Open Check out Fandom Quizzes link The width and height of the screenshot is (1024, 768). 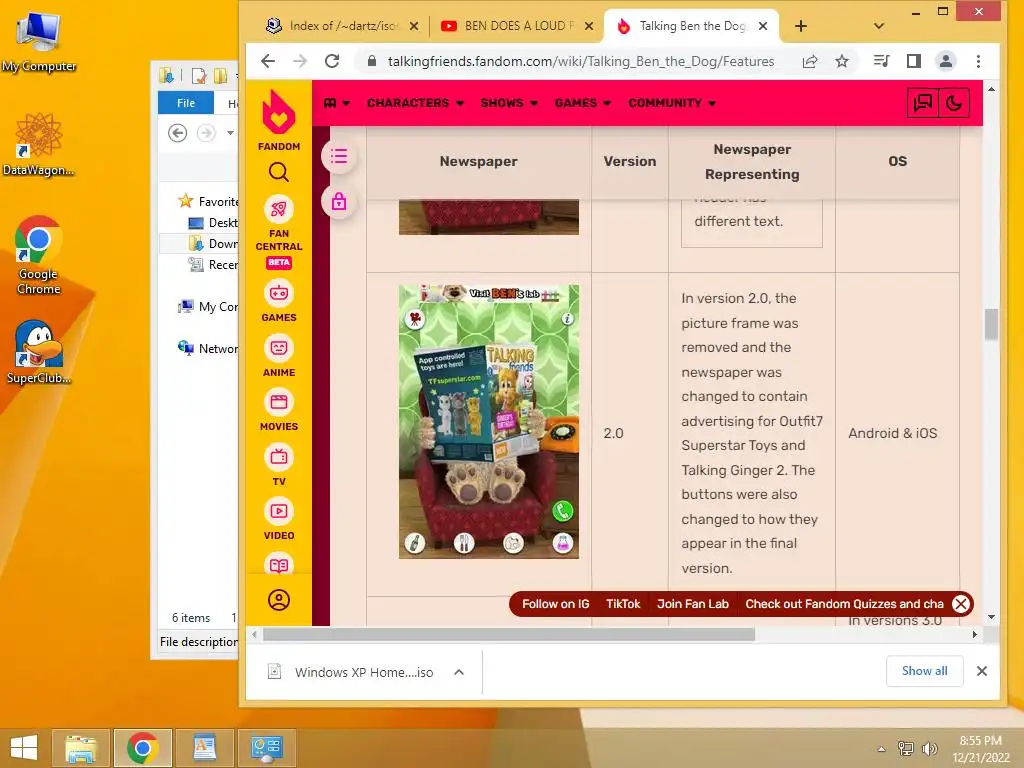pyautogui.click(x=844, y=604)
